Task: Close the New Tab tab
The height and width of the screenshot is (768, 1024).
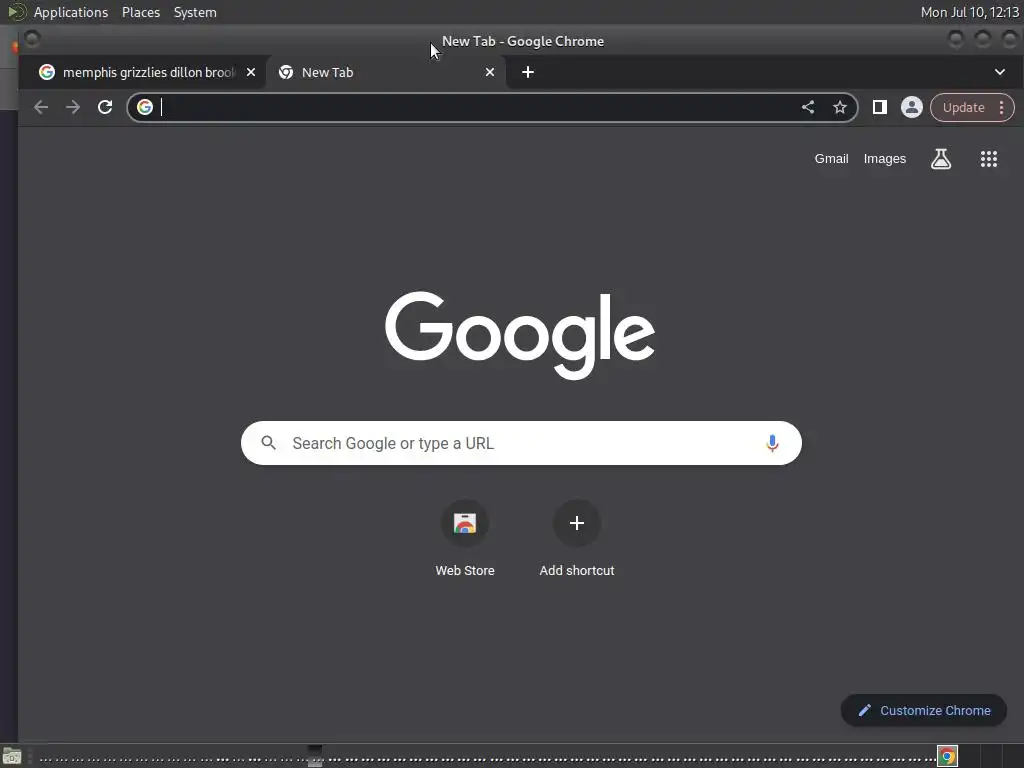Action: point(490,72)
